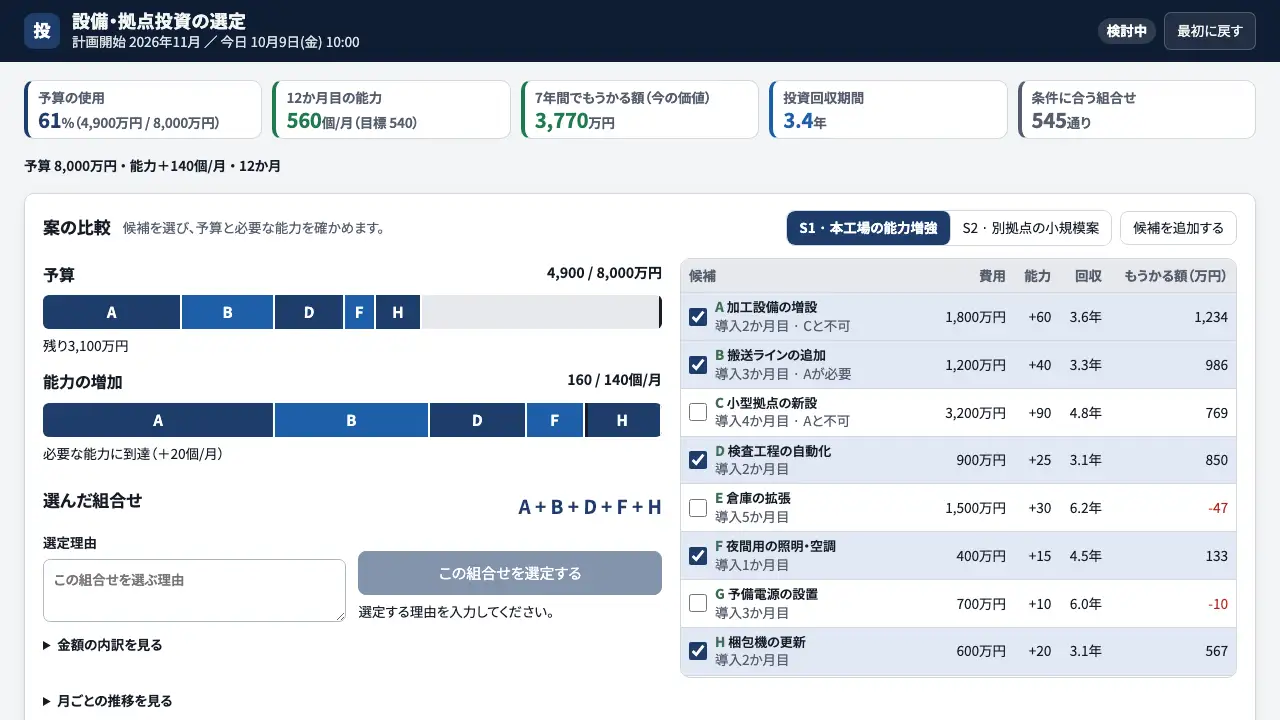Click 候補を追加する button
1280x720 pixels.
[x=1178, y=228]
